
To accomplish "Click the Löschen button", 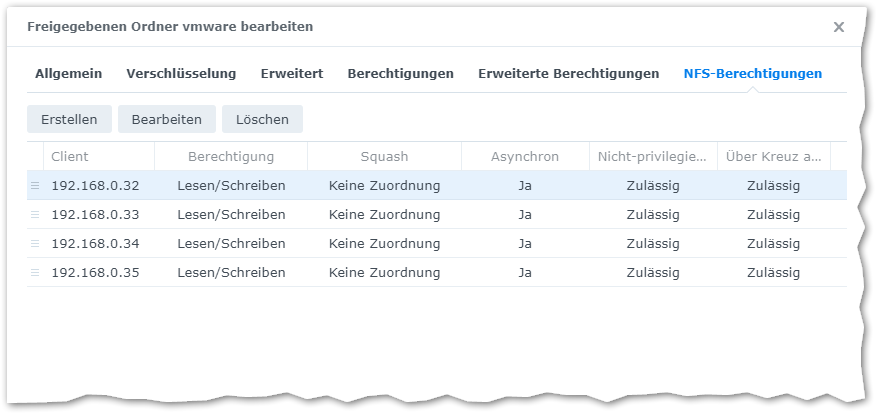I will 262,119.
